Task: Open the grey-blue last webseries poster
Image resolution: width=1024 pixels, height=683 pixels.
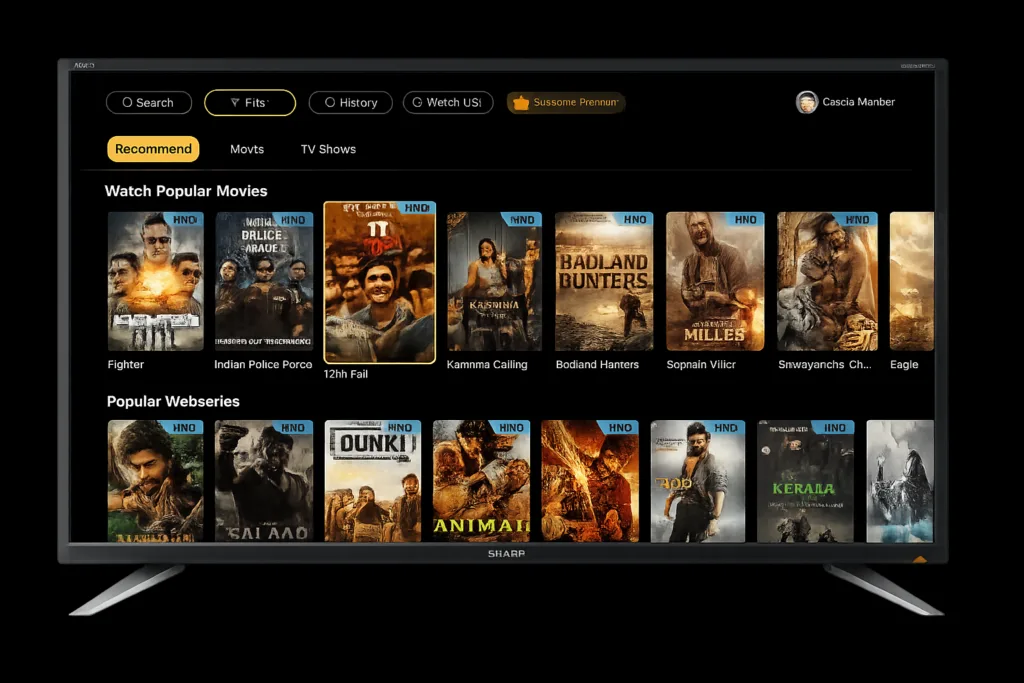Action: point(900,481)
